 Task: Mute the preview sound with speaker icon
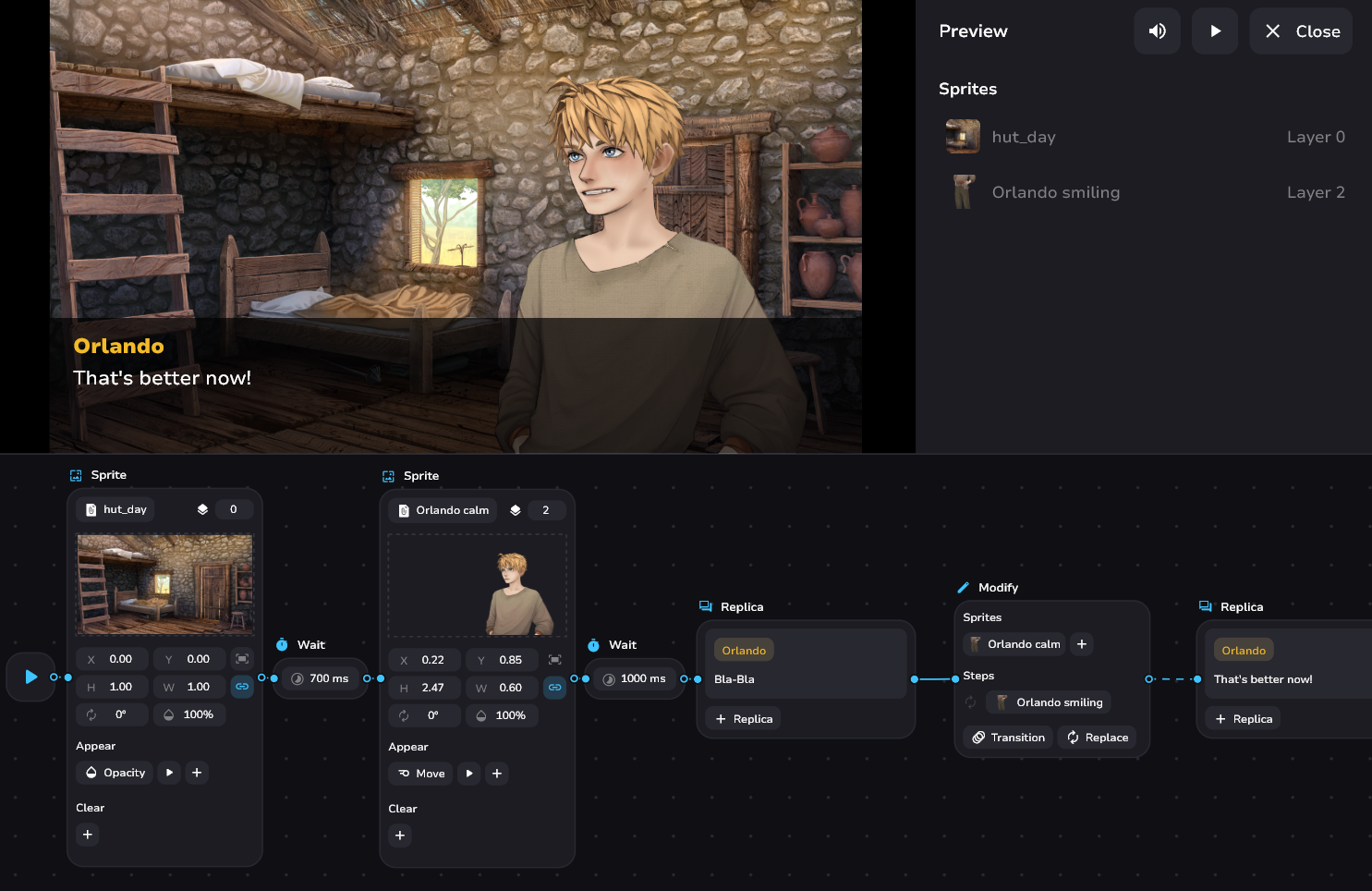[x=1157, y=31]
